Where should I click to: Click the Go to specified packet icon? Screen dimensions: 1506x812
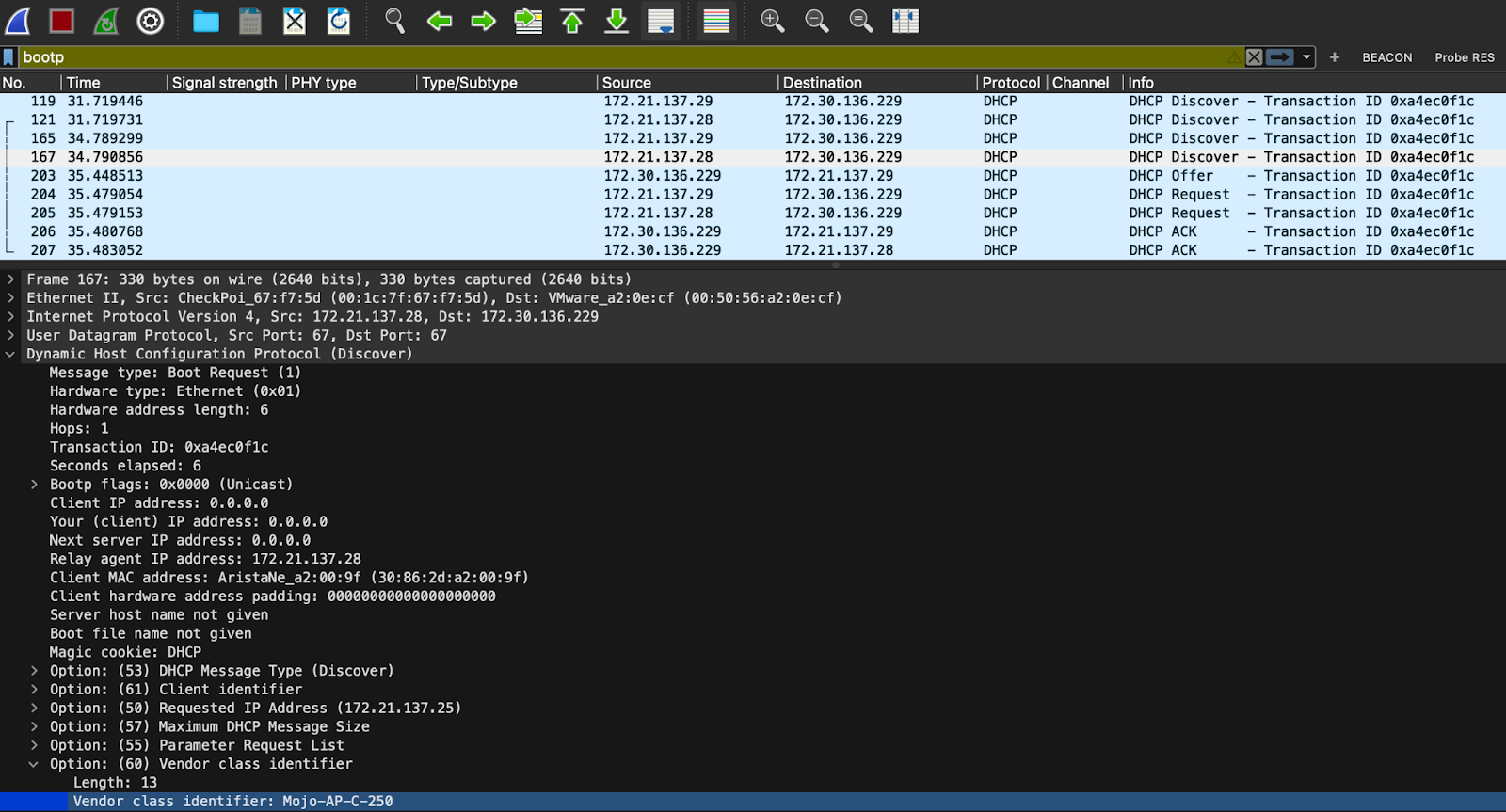[x=528, y=21]
